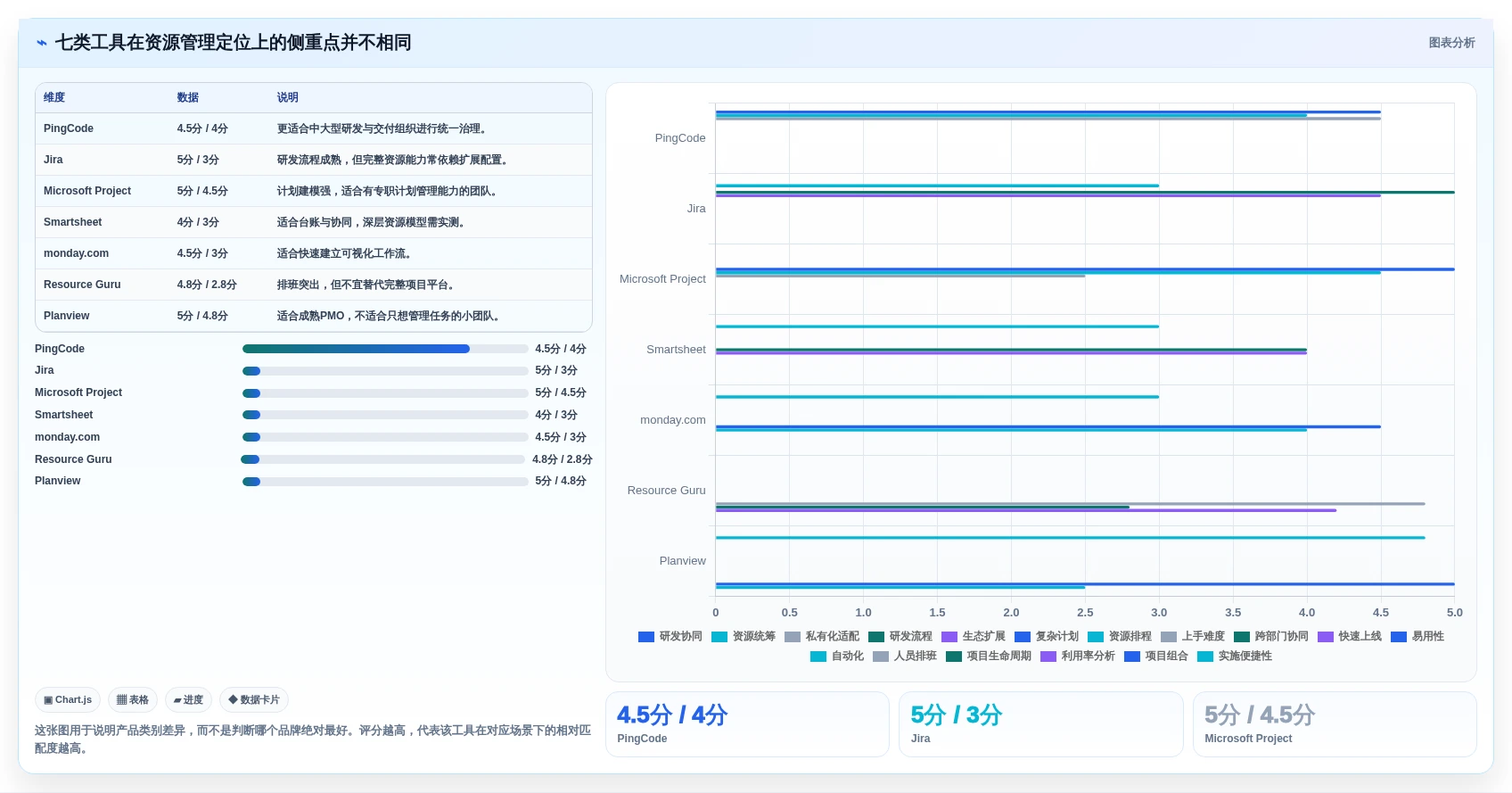Open the PingCode 4.5分 / 4分 data card

pos(747,724)
